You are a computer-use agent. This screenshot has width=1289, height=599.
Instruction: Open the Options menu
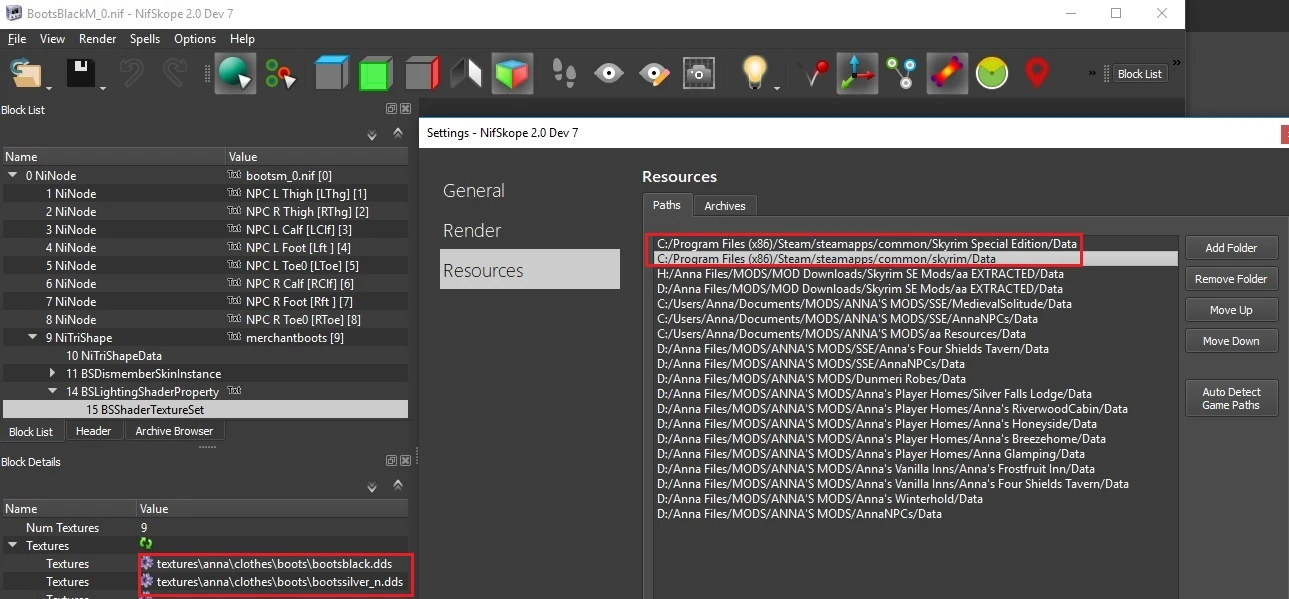195,38
